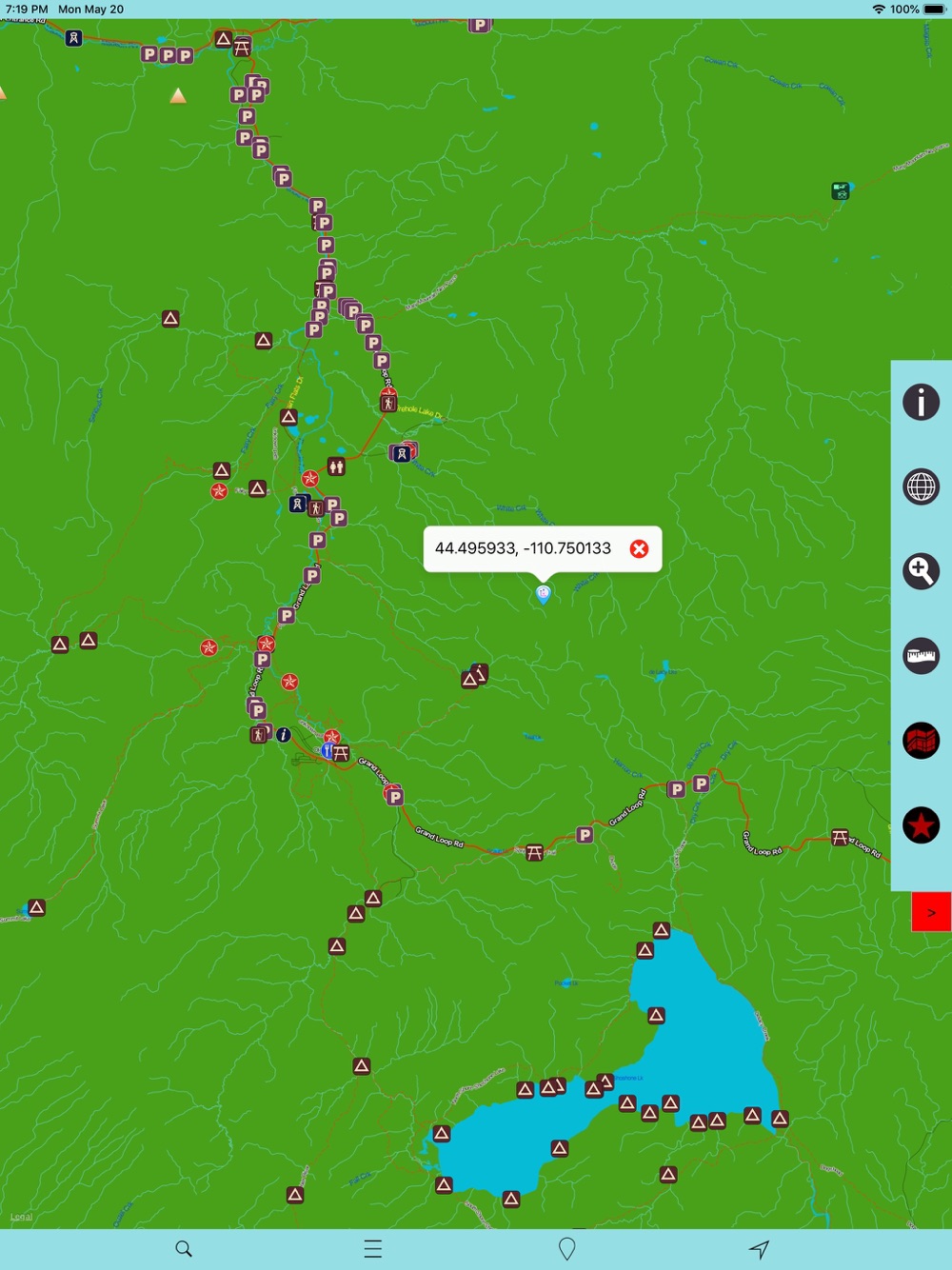The height and width of the screenshot is (1270, 952).
Task: Tap the restrooms marker on the map
Action: point(336,466)
